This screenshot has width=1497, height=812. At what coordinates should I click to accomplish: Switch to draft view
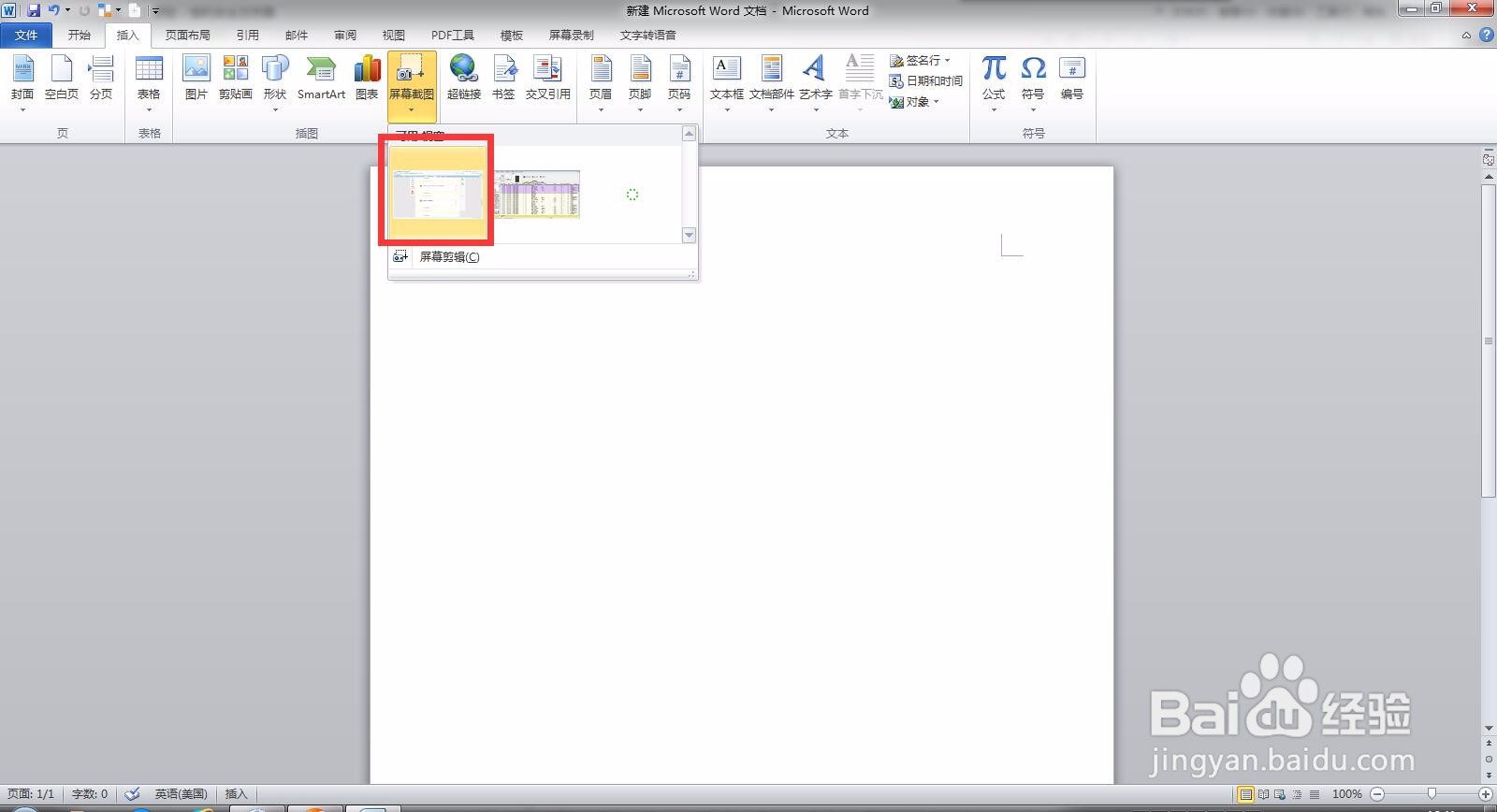click(x=1313, y=794)
